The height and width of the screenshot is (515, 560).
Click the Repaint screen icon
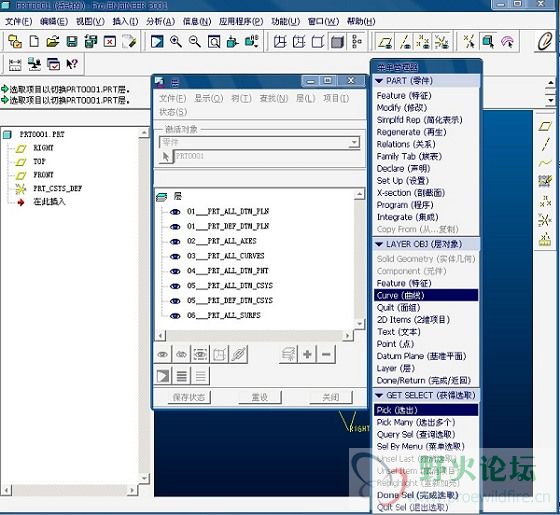click(157, 42)
